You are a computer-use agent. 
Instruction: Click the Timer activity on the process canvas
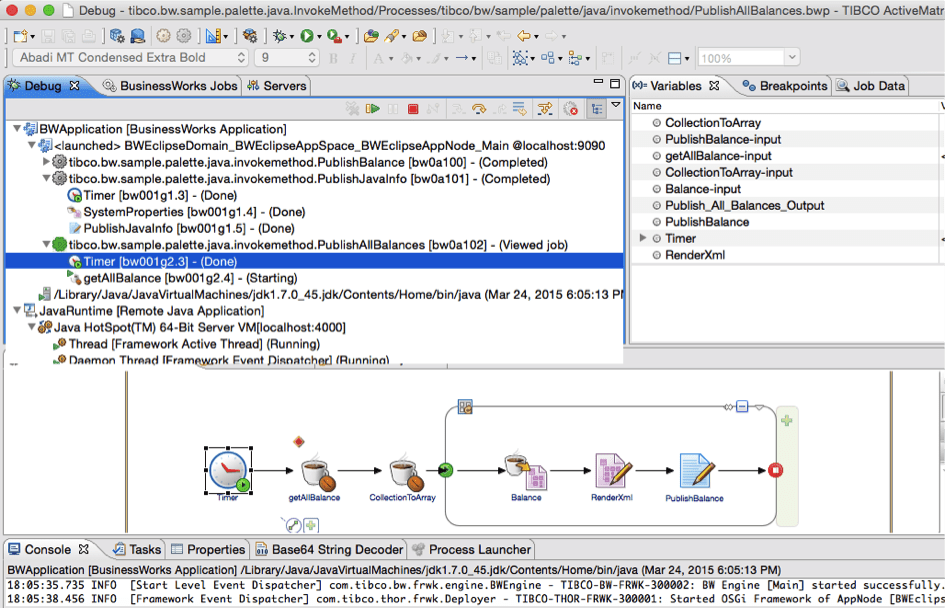tap(228, 470)
